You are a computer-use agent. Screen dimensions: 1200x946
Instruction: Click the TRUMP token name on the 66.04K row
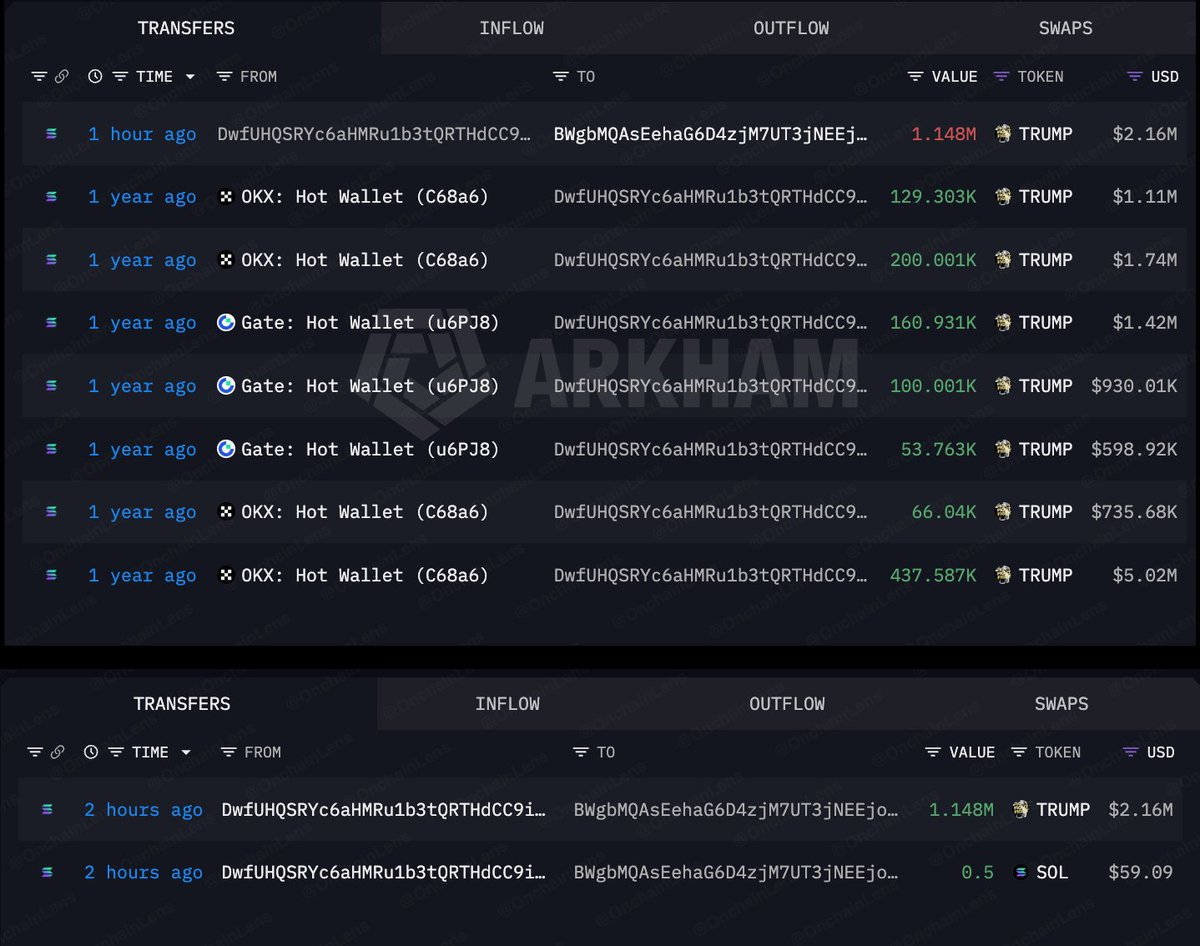(x=1045, y=512)
